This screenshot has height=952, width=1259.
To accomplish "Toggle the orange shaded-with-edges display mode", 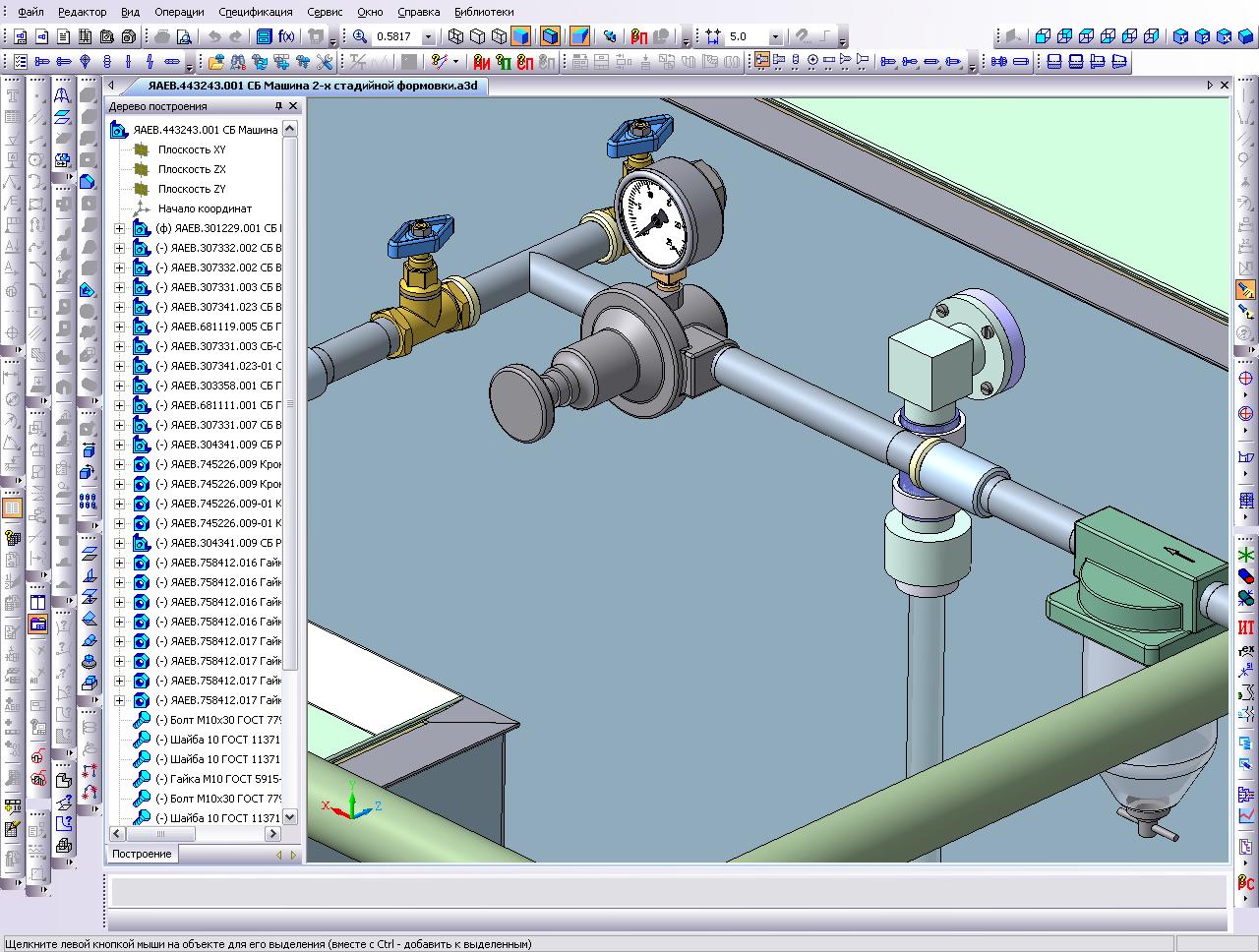I will pyautogui.click(x=550, y=37).
